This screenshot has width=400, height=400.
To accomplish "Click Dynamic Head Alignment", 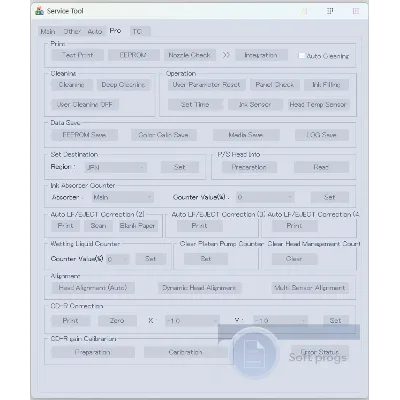I will [199, 288].
